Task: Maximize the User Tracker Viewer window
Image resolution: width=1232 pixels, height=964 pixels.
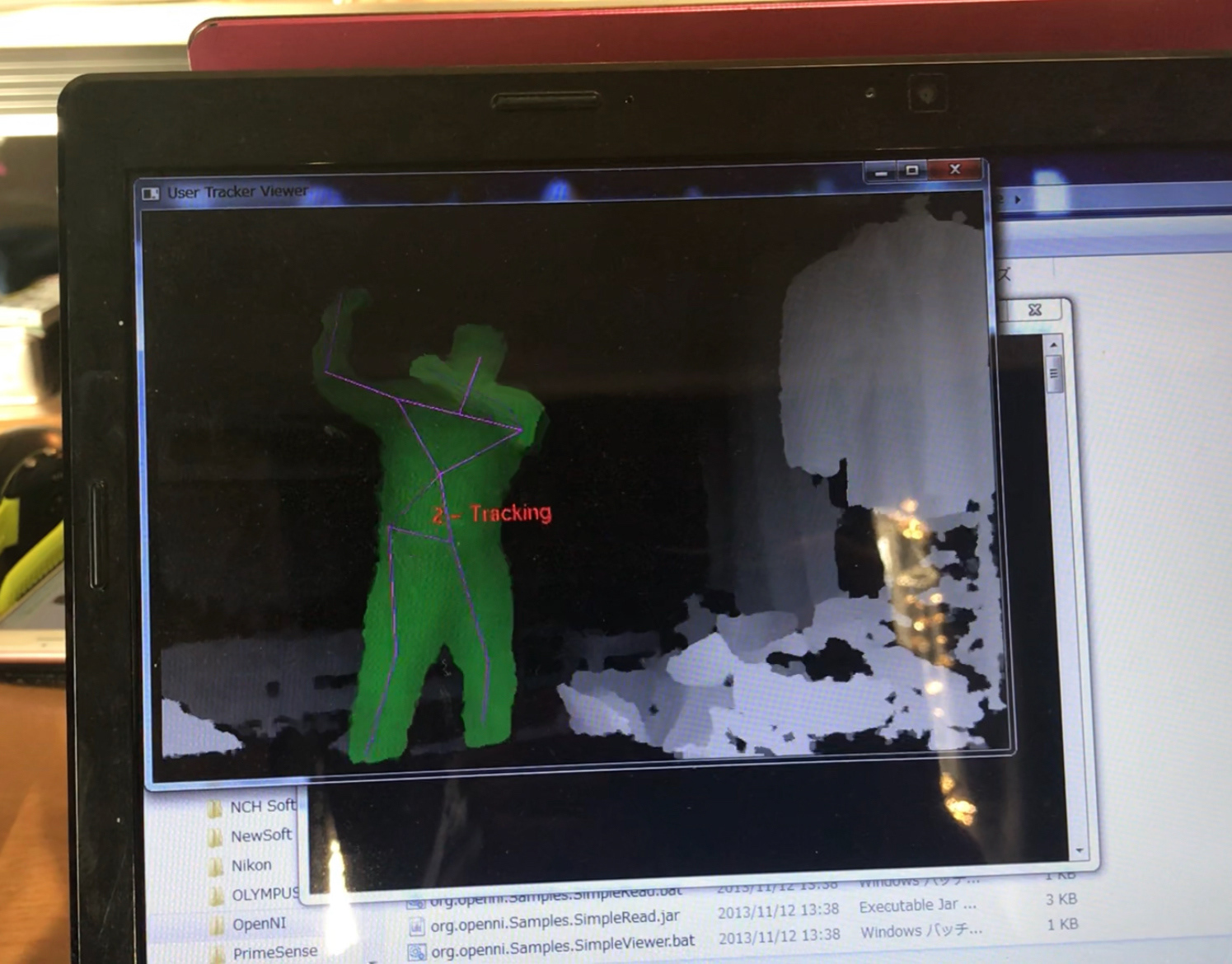Action: [x=911, y=171]
